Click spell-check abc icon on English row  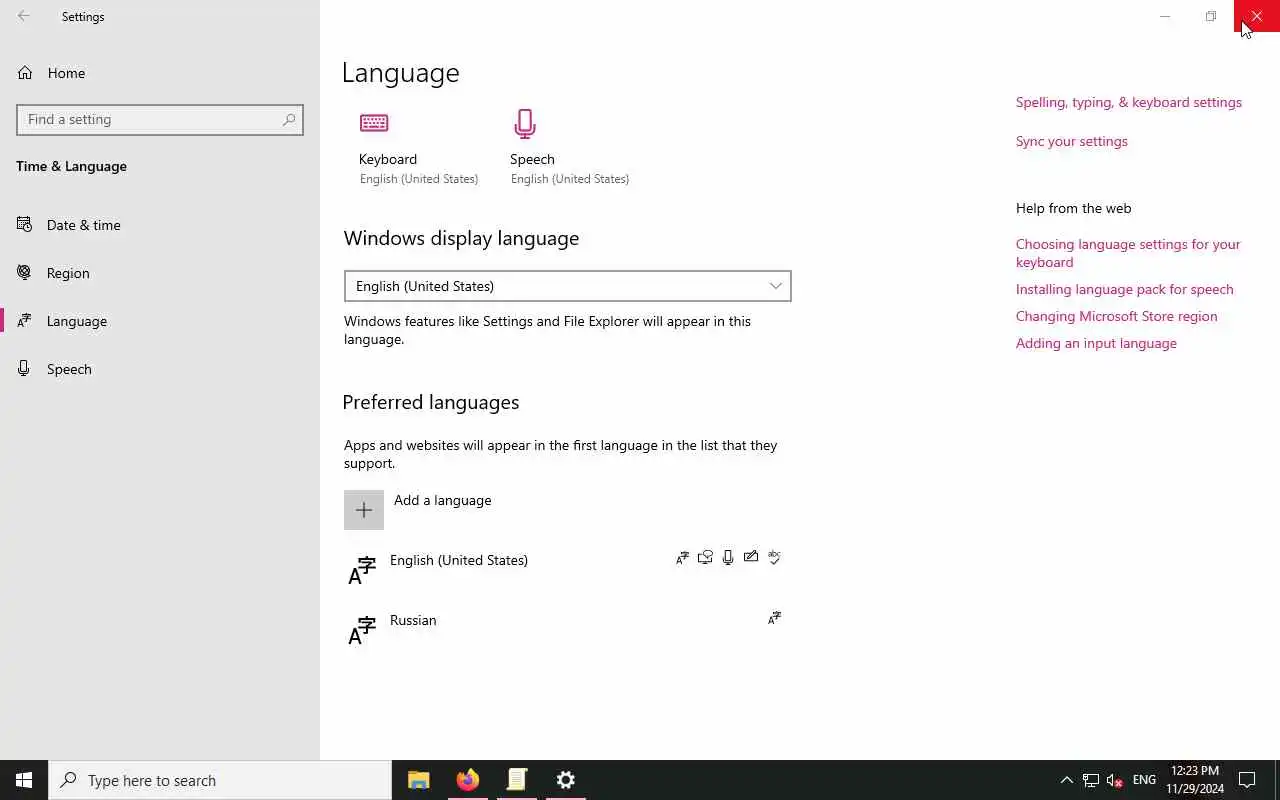click(x=774, y=557)
